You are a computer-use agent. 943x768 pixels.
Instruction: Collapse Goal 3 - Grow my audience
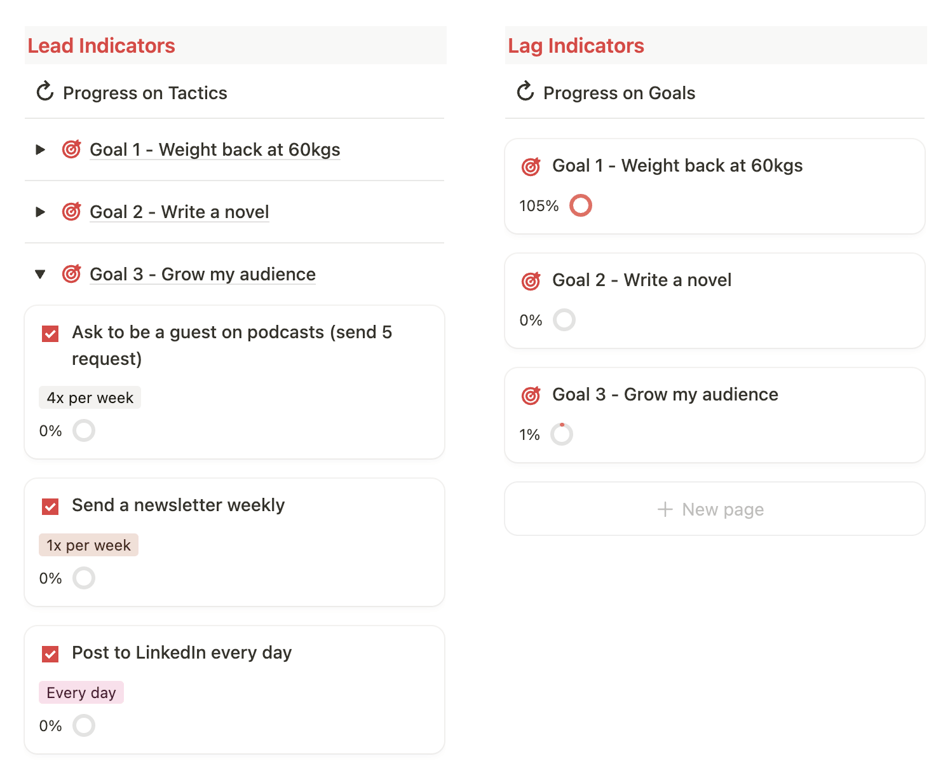tap(40, 273)
